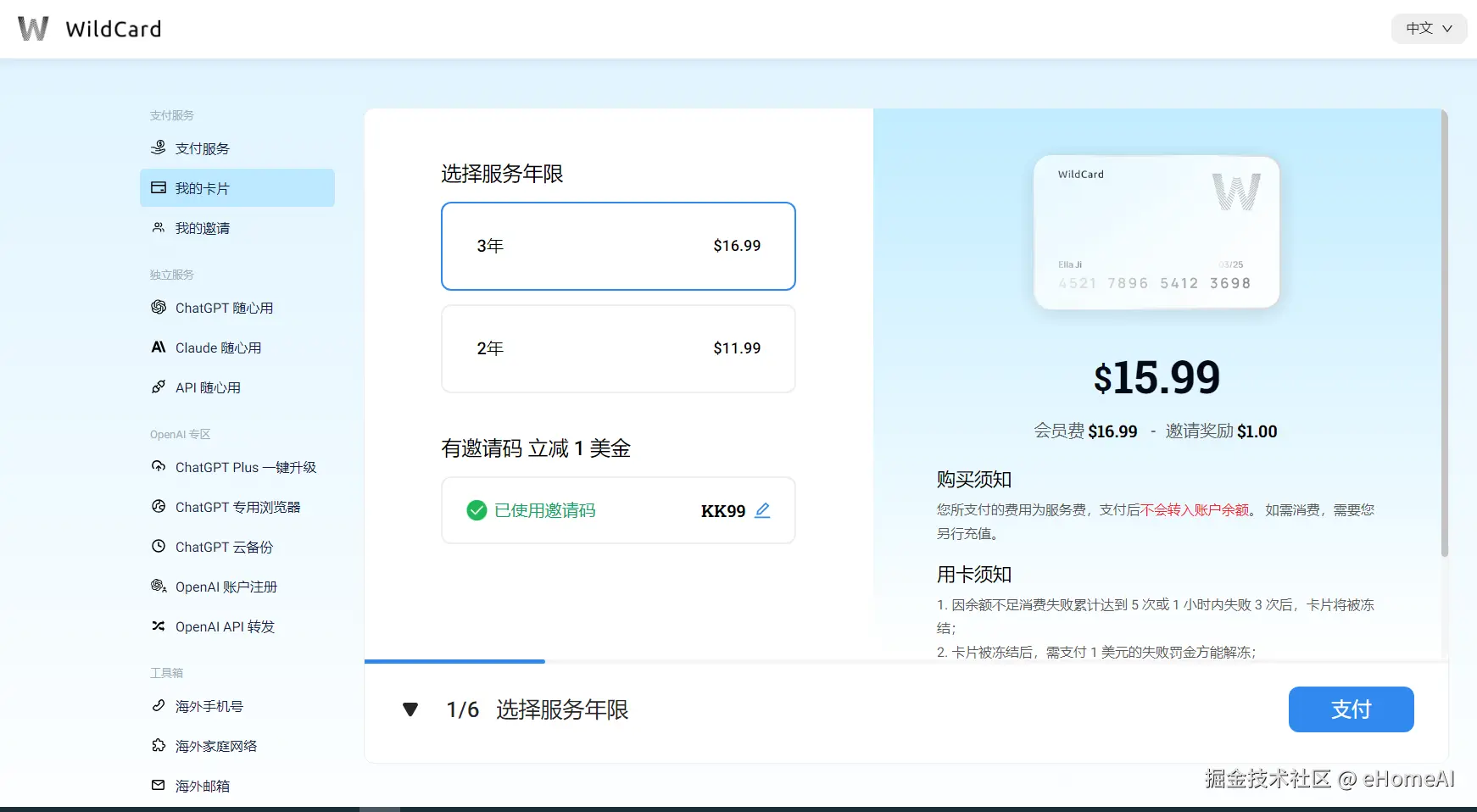Open OpenAI API 转发 link

237,626
